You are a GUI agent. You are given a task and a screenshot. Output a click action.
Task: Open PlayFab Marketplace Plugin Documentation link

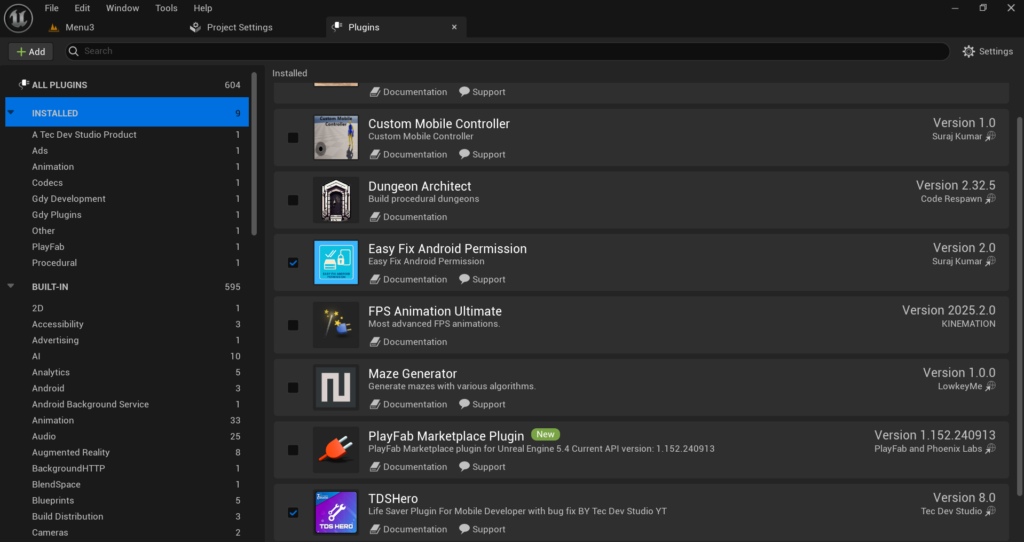408,466
